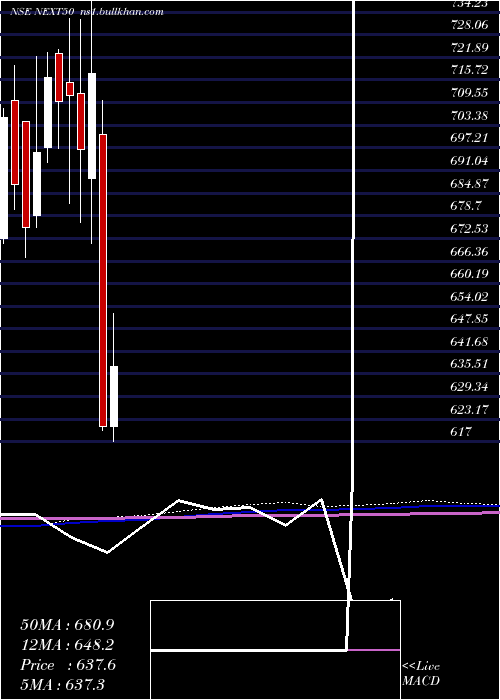Viewport: 500px width, 700px height.
Task: Click the 715.72 price axis label
Action: tap(469, 70)
